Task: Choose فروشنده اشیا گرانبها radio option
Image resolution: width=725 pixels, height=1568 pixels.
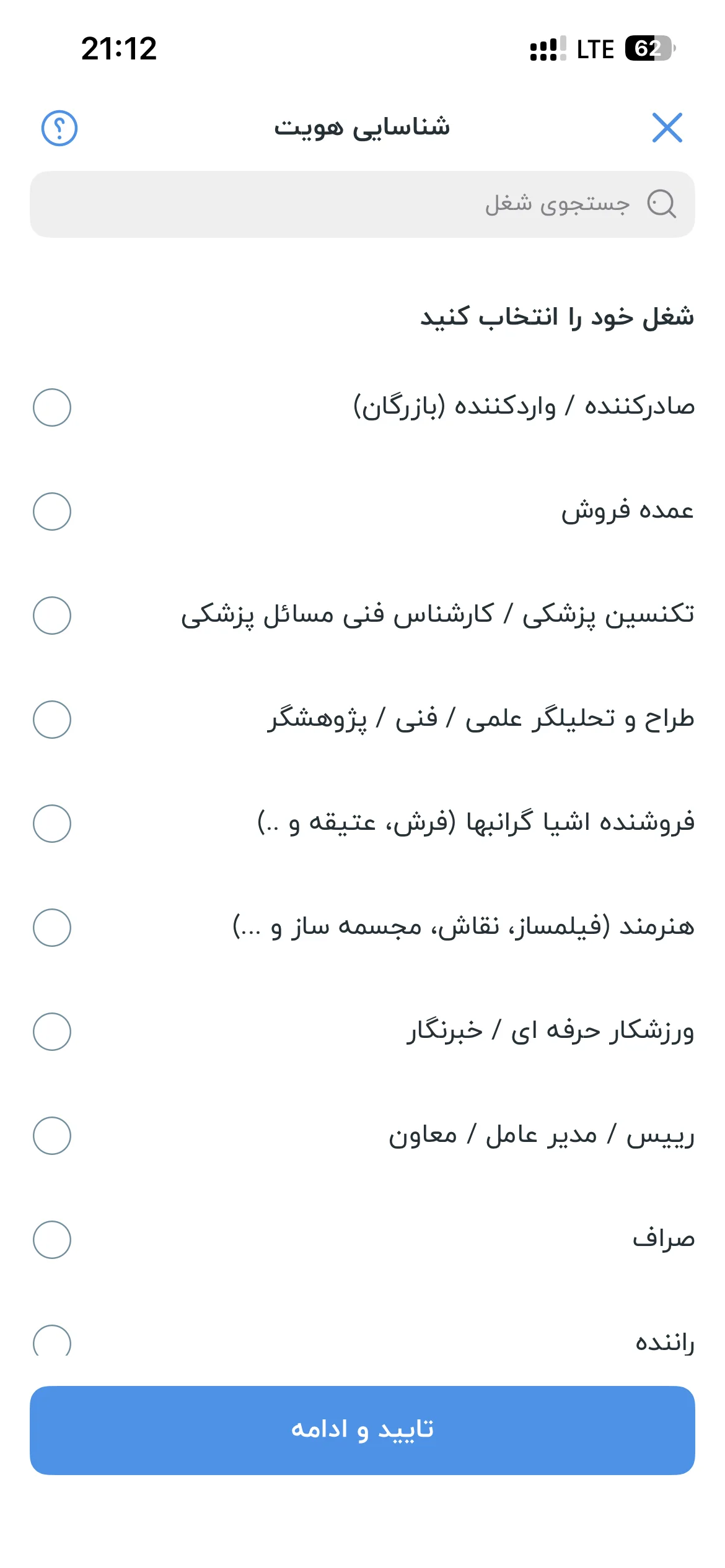Action: click(52, 824)
